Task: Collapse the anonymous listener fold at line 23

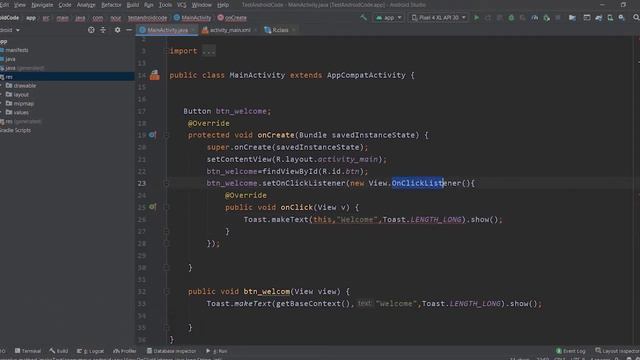Action: [166, 183]
